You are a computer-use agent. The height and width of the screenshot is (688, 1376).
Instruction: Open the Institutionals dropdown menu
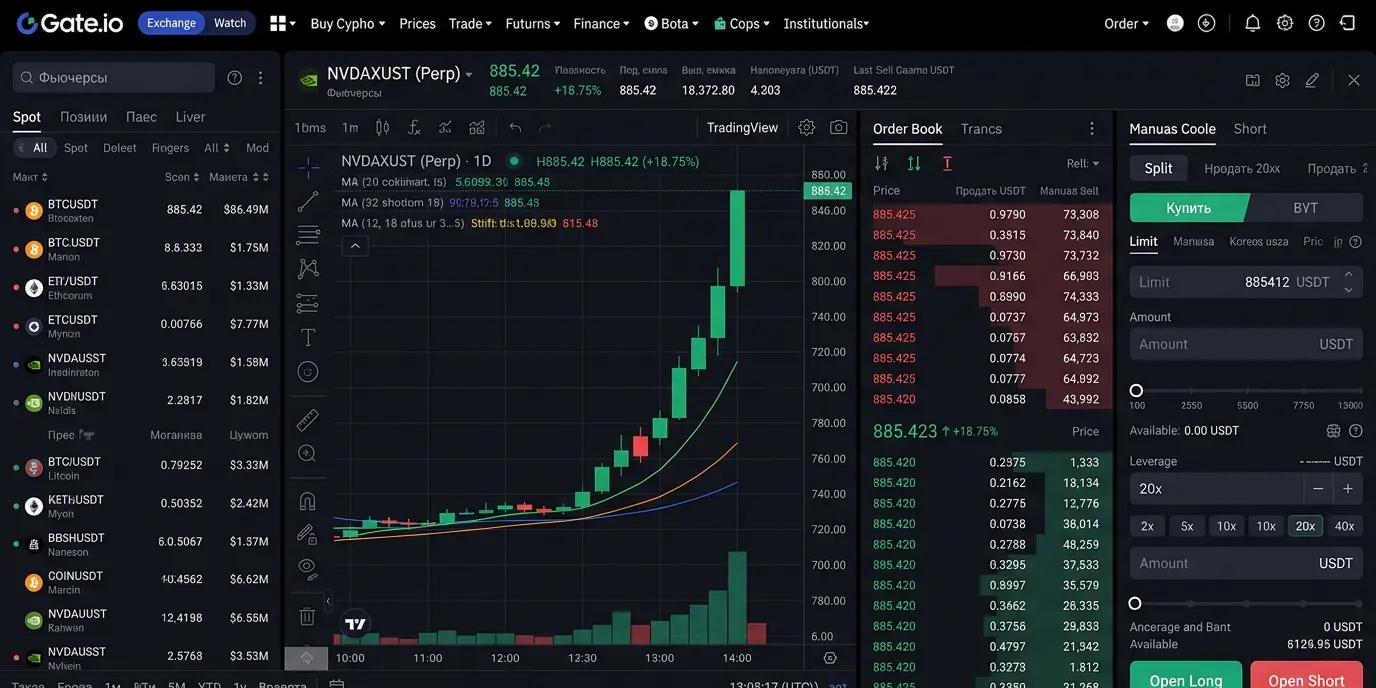coord(826,23)
